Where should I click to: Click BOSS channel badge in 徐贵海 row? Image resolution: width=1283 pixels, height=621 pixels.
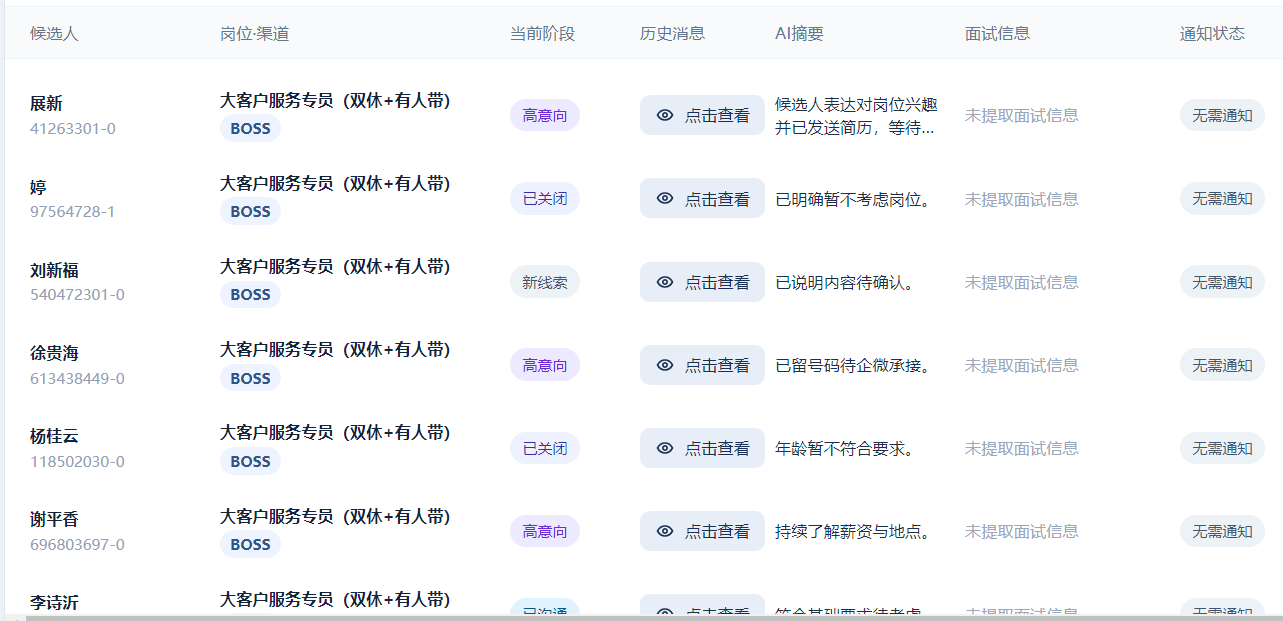(x=250, y=378)
